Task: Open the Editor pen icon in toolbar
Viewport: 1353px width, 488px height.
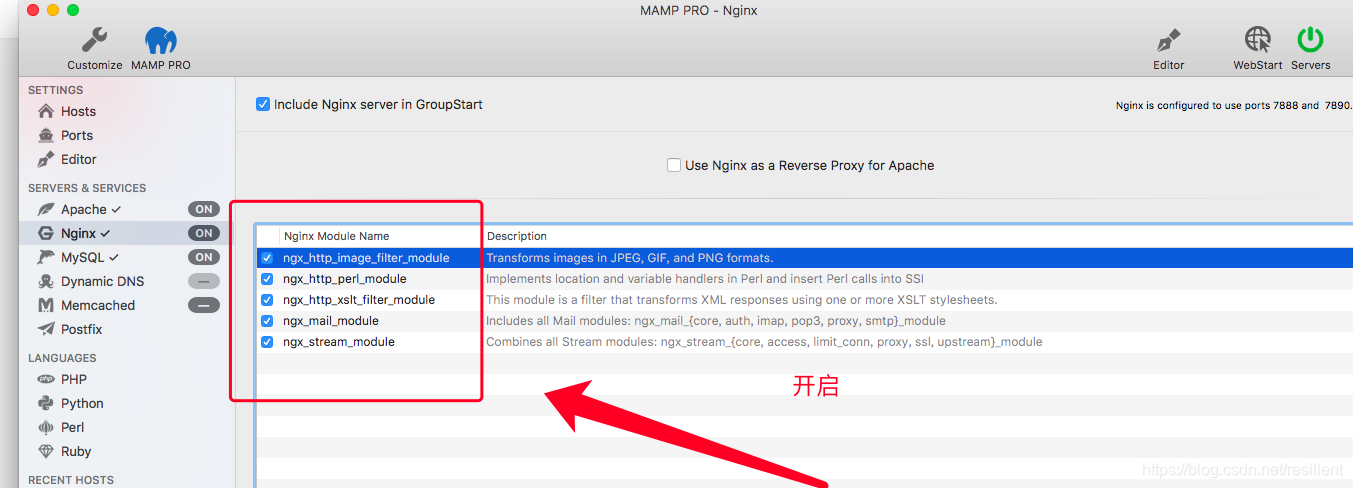Action: [1168, 40]
